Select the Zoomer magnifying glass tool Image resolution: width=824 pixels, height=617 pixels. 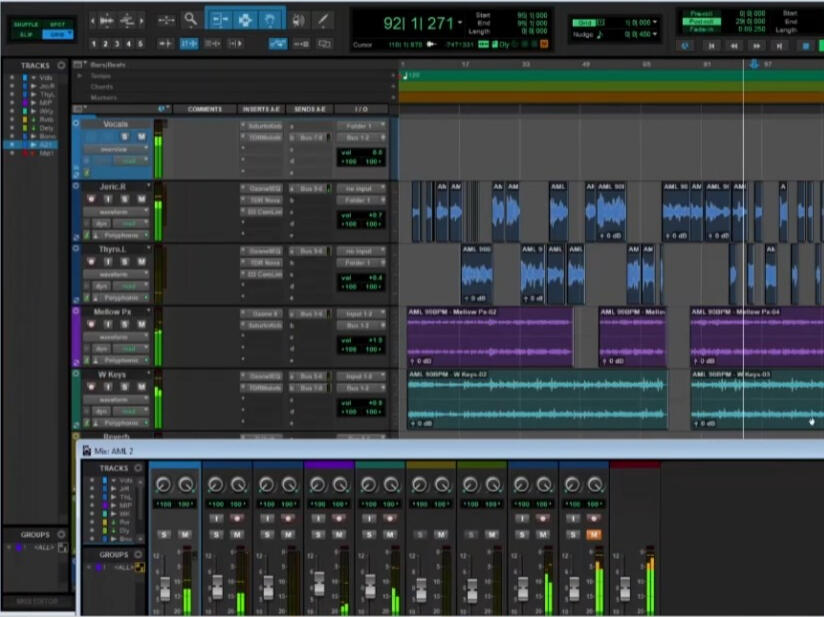pyautogui.click(x=190, y=20)
